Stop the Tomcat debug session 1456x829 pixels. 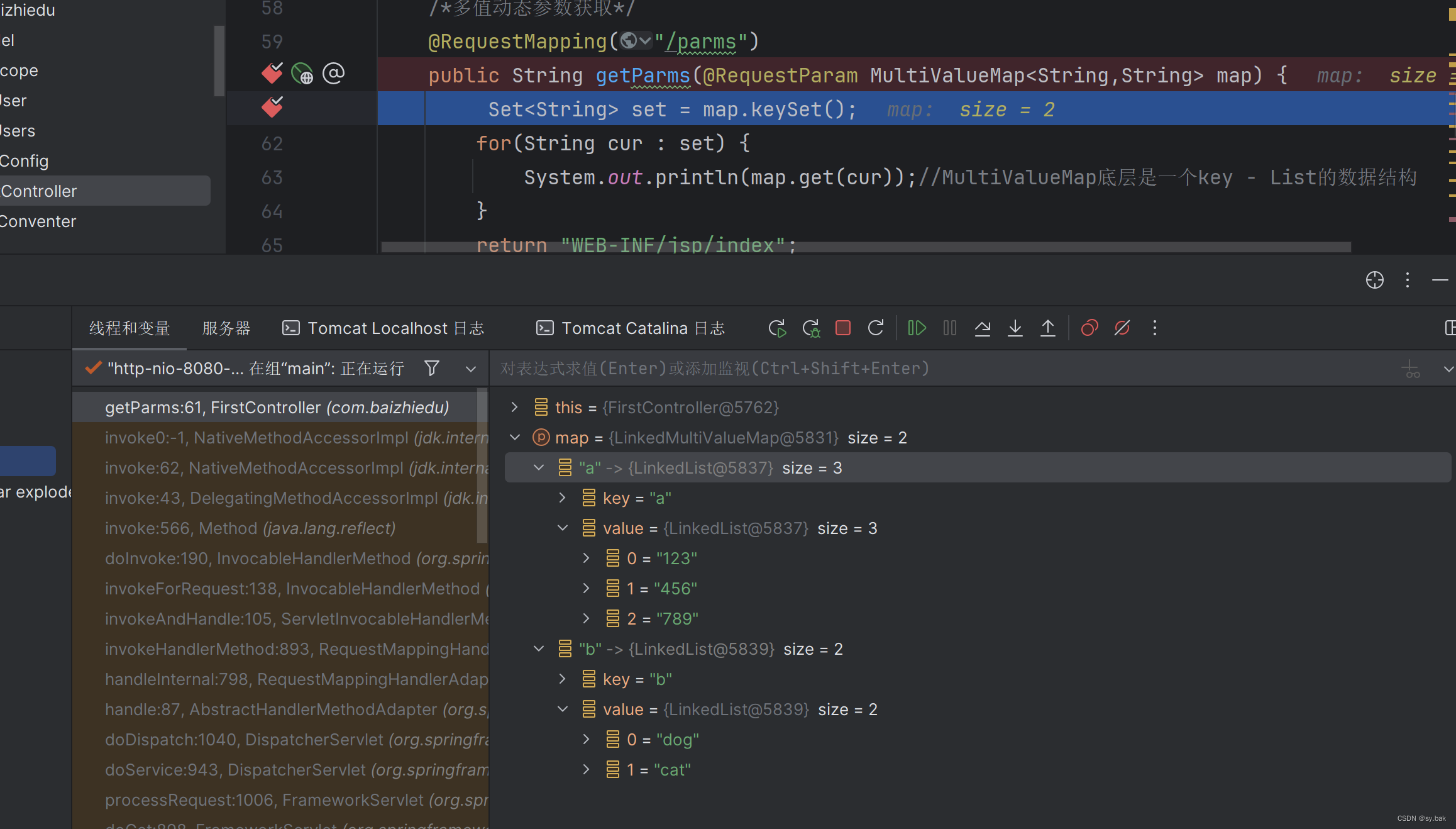click(x=842, y=328)
